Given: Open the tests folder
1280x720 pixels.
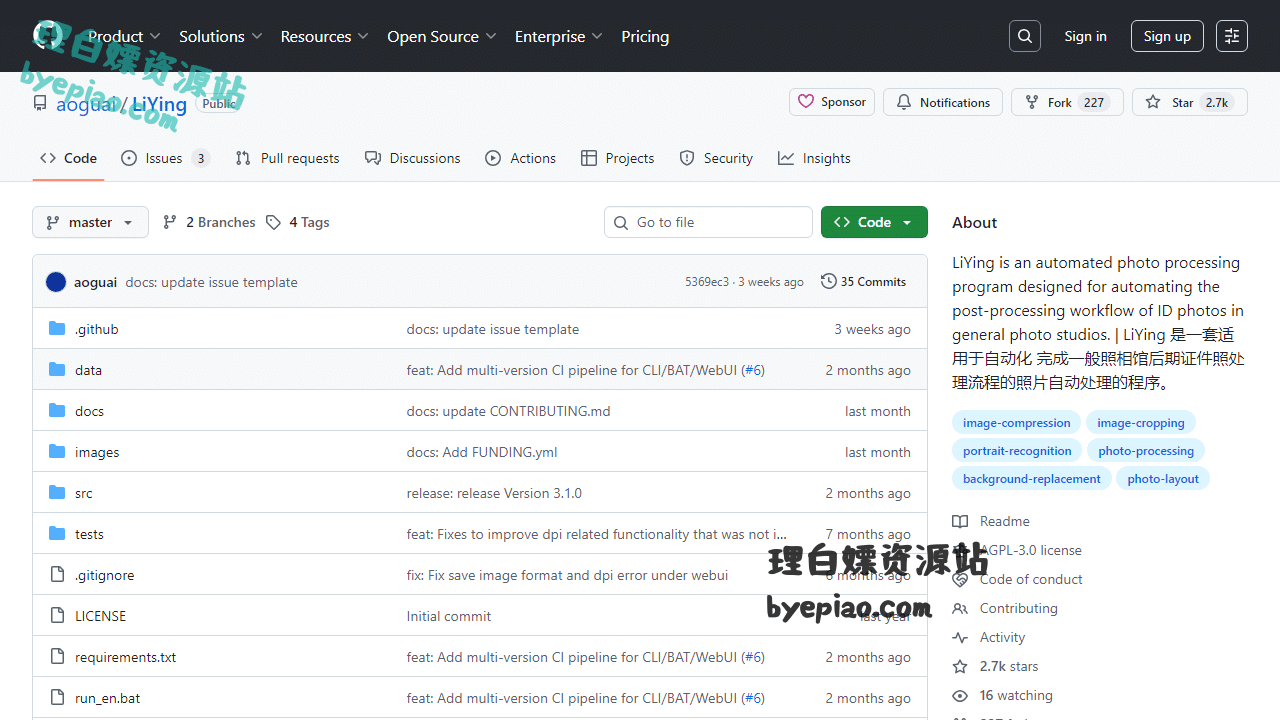Looking at the screenshot, I should [89, 534].
